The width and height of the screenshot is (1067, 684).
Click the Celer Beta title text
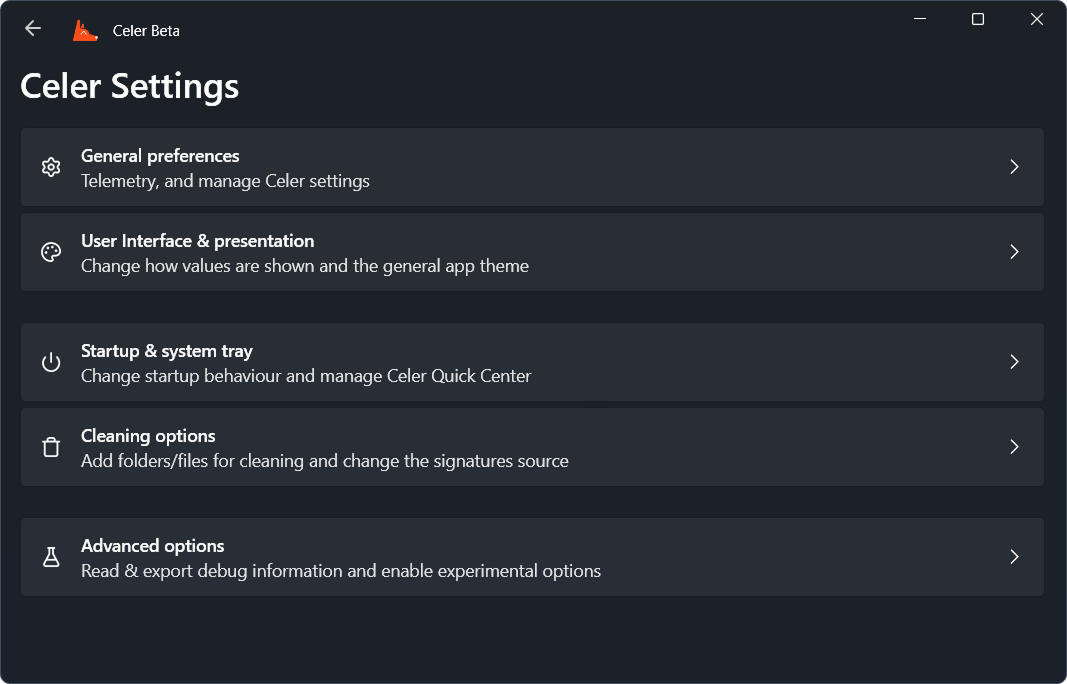146,31
